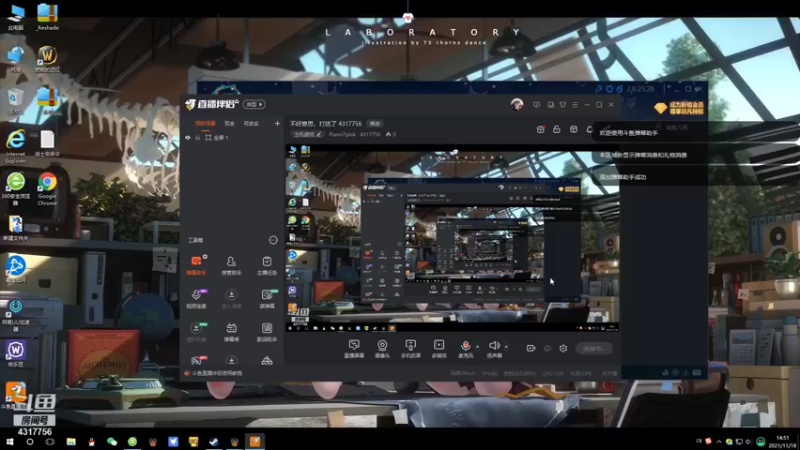Open the gear settings on 弹幕助手 tool
The image size is (800, 450).
click(x=205, y=257)
